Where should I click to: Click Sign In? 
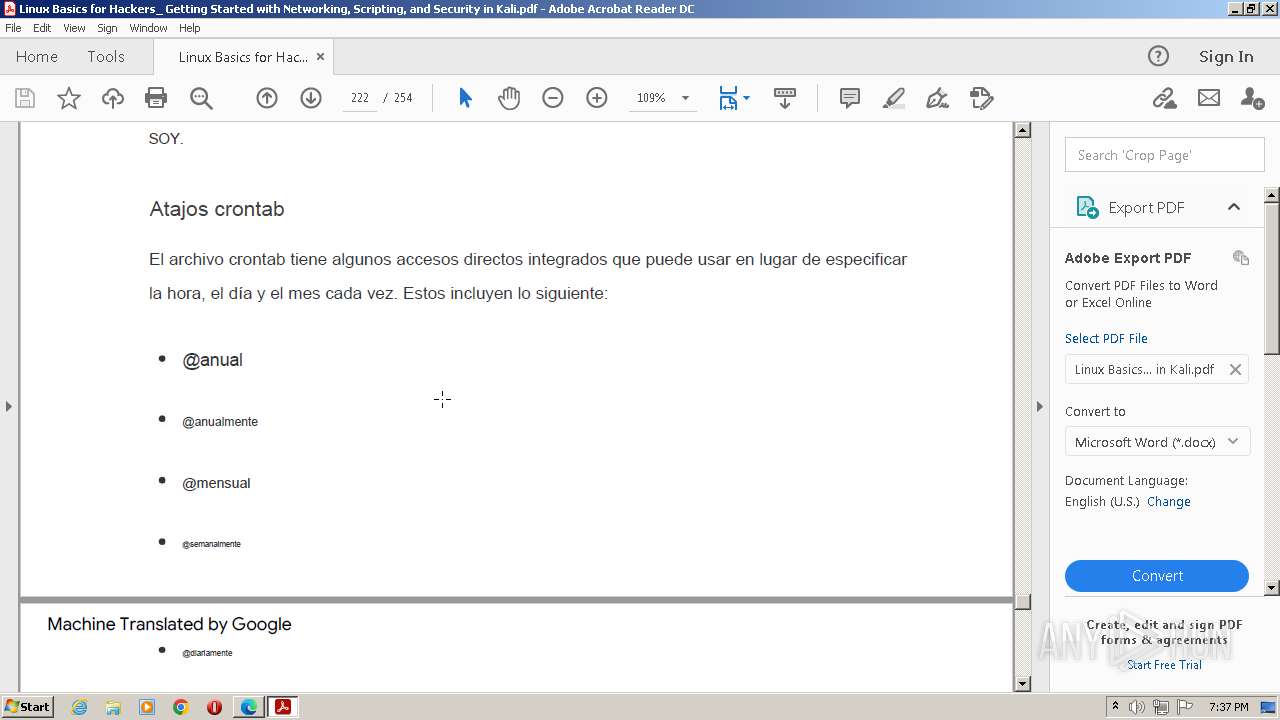(x=1226, y=56)
